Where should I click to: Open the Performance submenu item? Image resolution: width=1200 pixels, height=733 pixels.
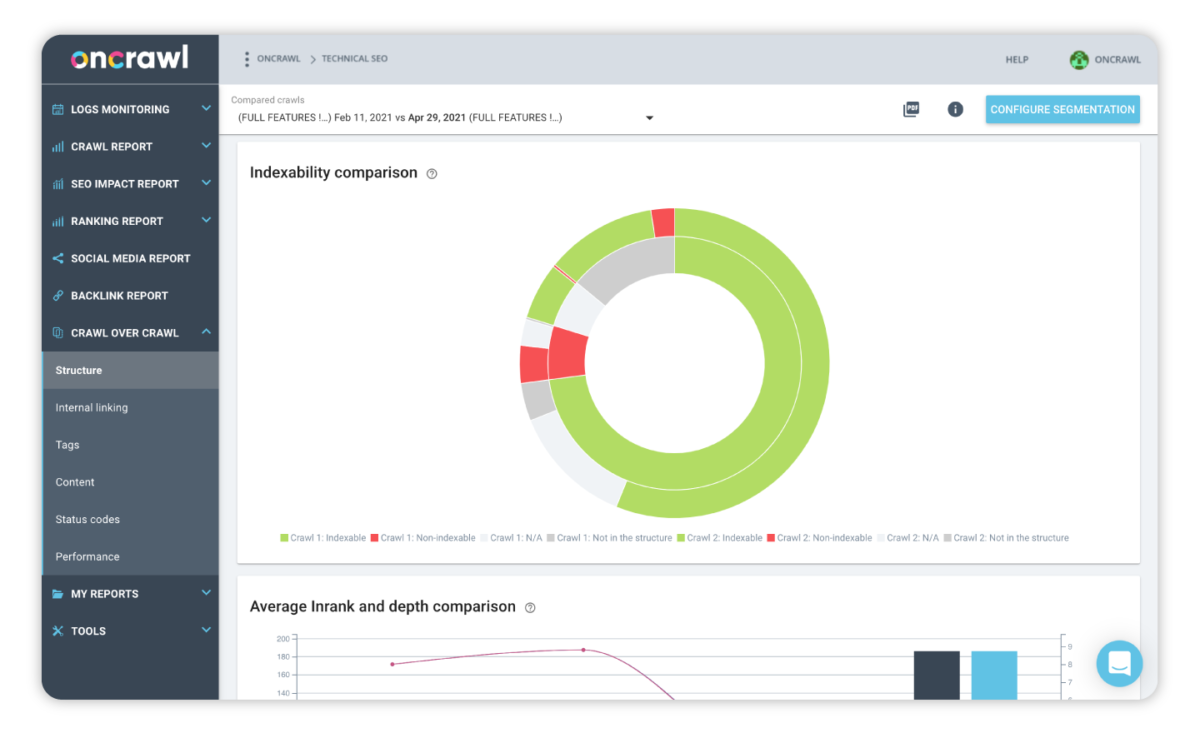click(x=131, y=557)
